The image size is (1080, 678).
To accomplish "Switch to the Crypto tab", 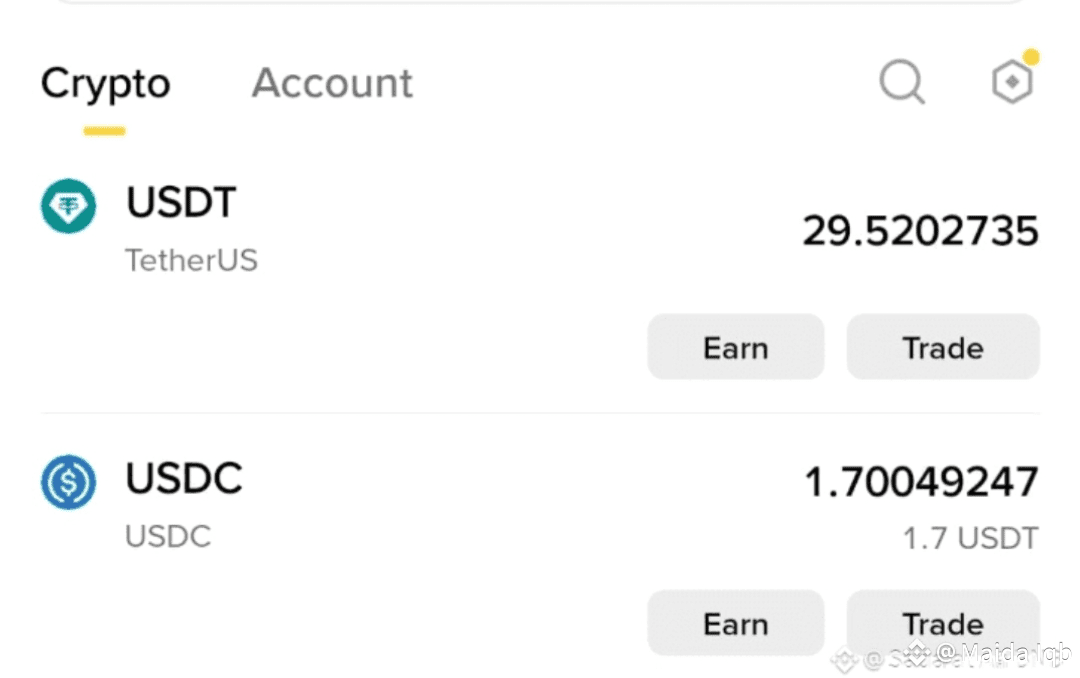I will 105,84.
